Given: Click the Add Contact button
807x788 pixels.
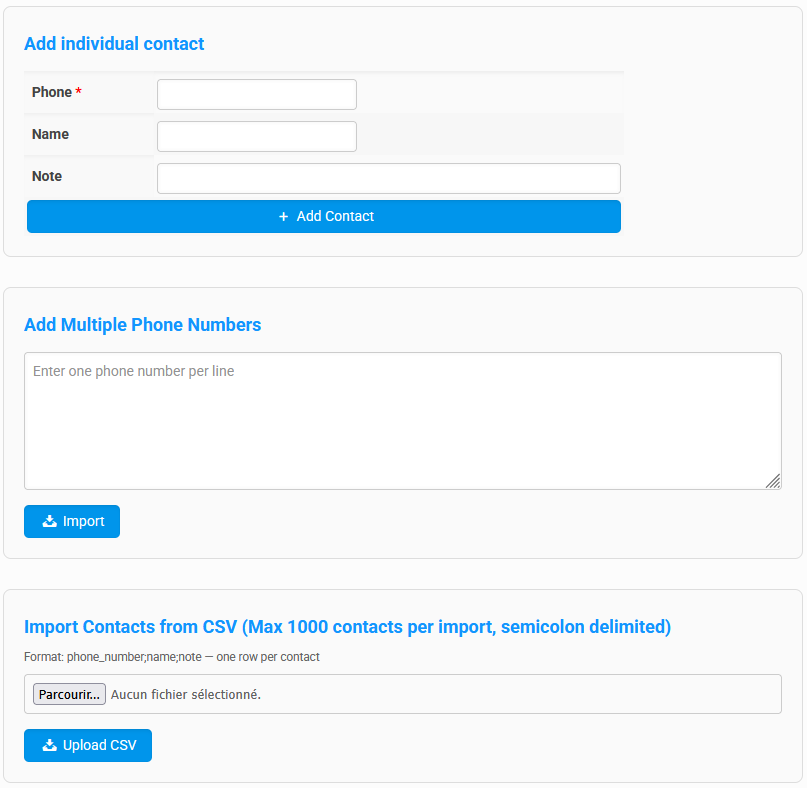Looking at the screenshot, I should click(x=324, y=217).
